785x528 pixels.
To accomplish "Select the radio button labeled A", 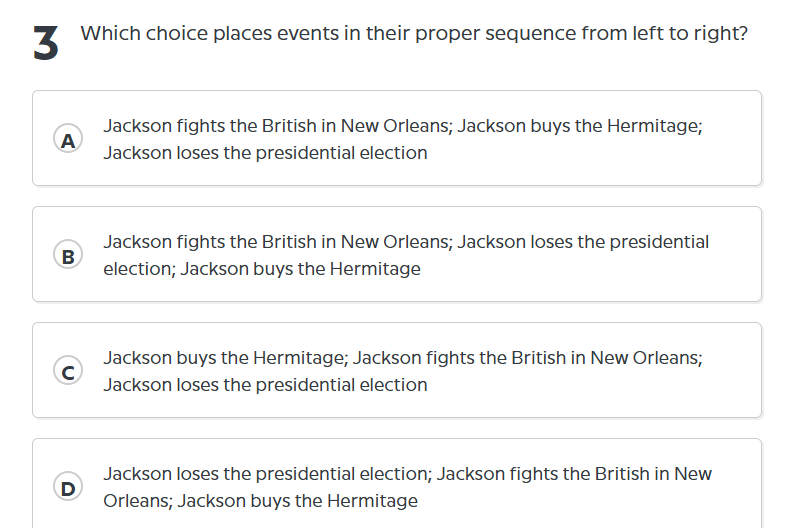I will coord(68,140).
